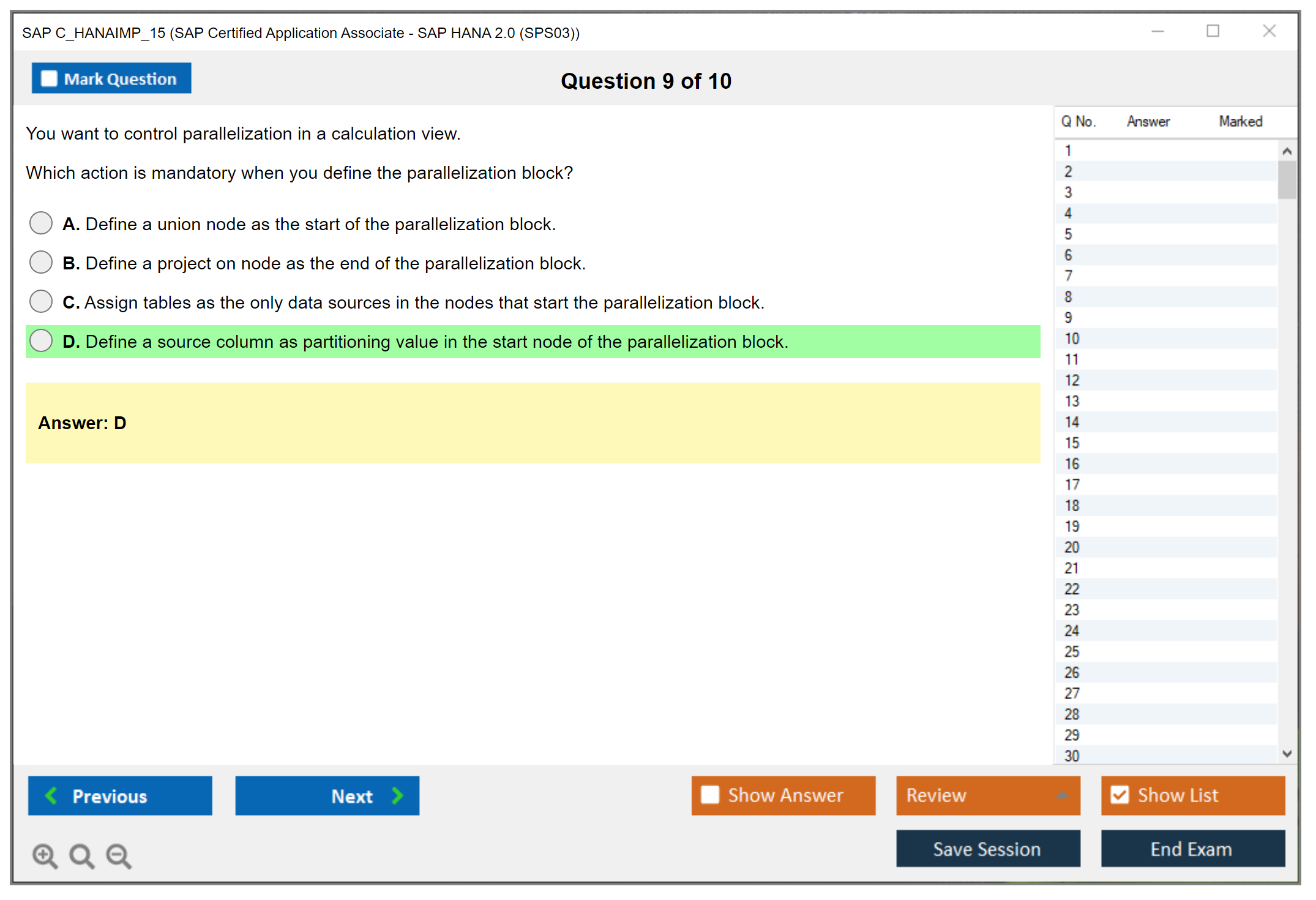Viewport: 1316px width, 900px height.
Task: Click the zoom out magnifier icon
Action: point(119,855)
